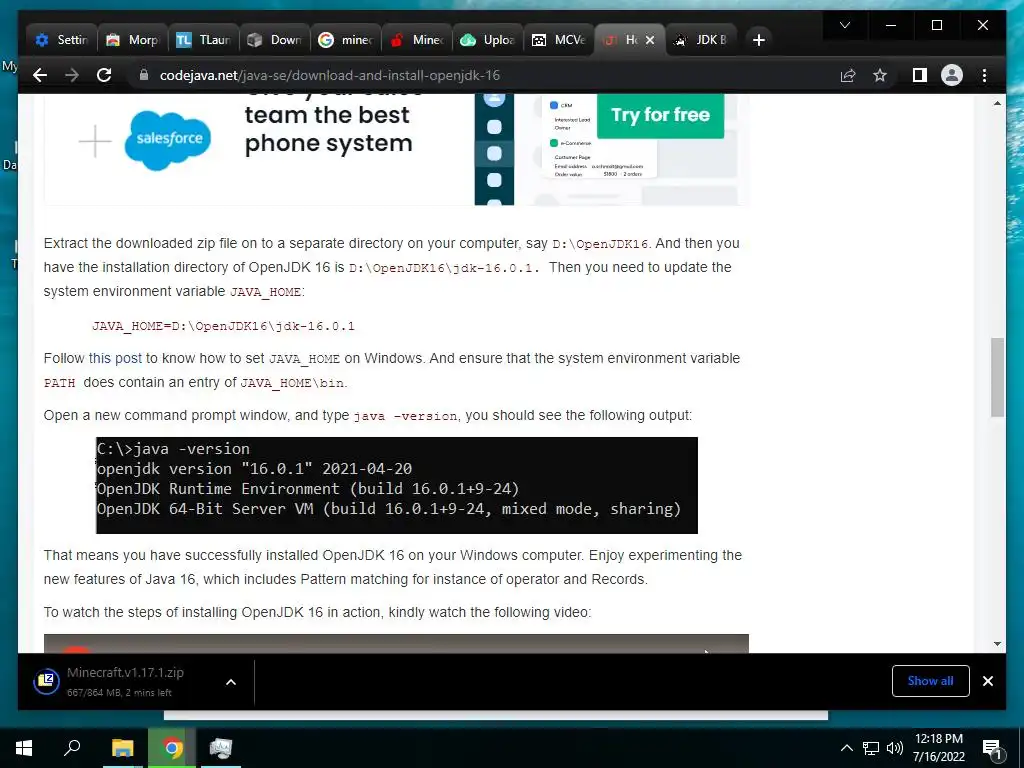Viewport: 1024px width, 768px height.
Task: Open the taskbar clock 12:18 PM
Action: [x=938, y=748]
